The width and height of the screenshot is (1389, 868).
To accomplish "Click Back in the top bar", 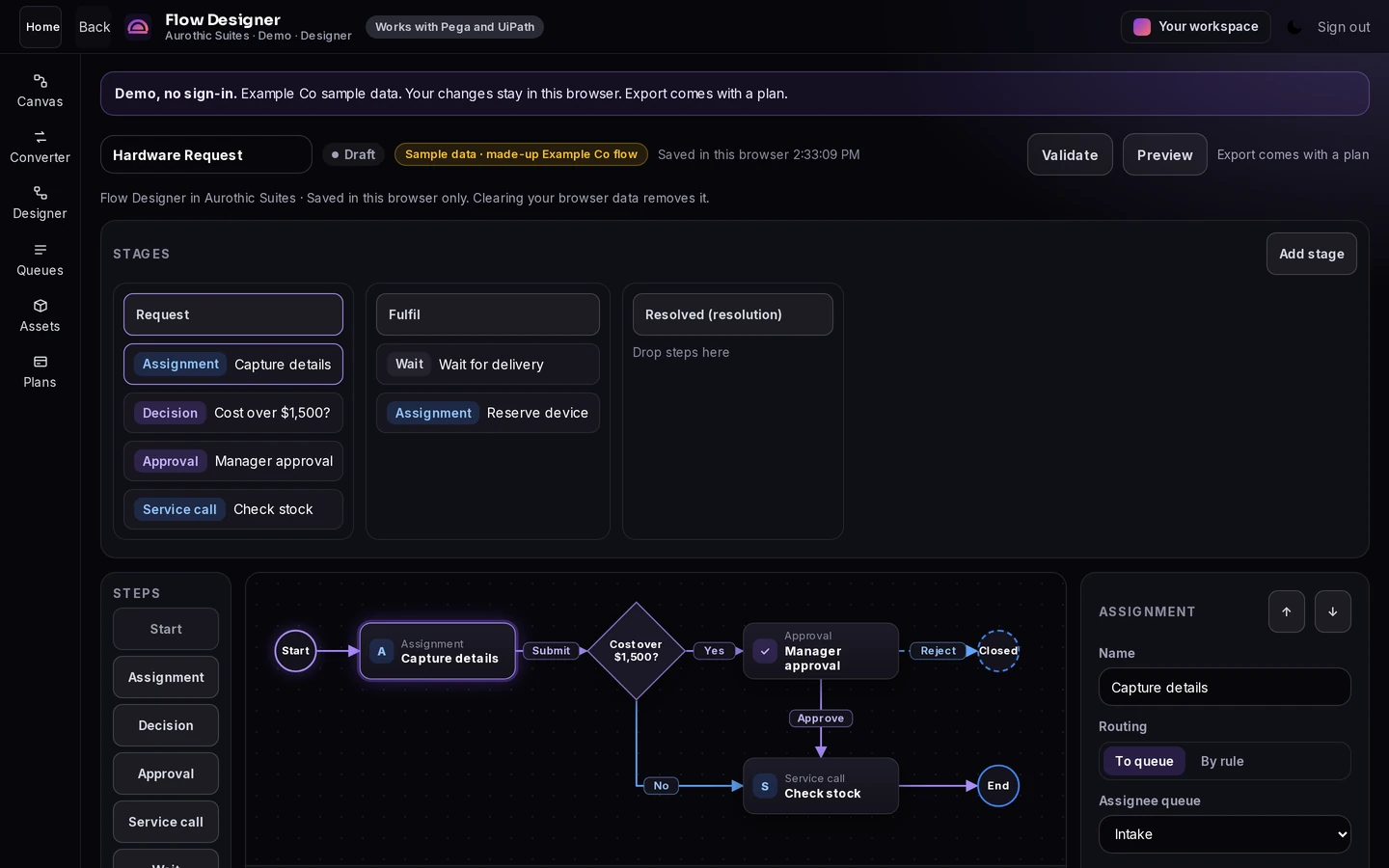I will pyautogui.click(x=95, y=27).
